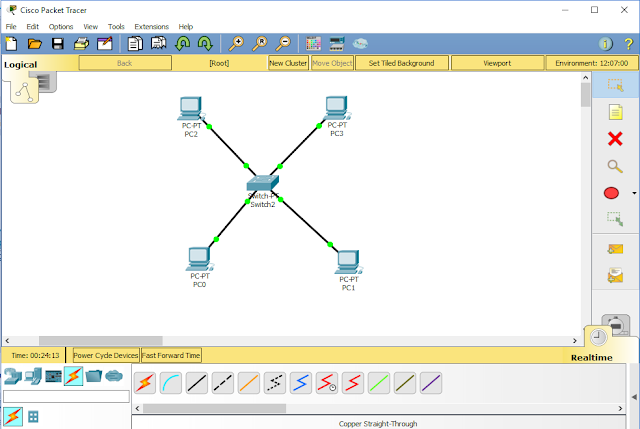Screen dimensions: 640x429
Task: Open the File menu
Action: pos(11,27)
